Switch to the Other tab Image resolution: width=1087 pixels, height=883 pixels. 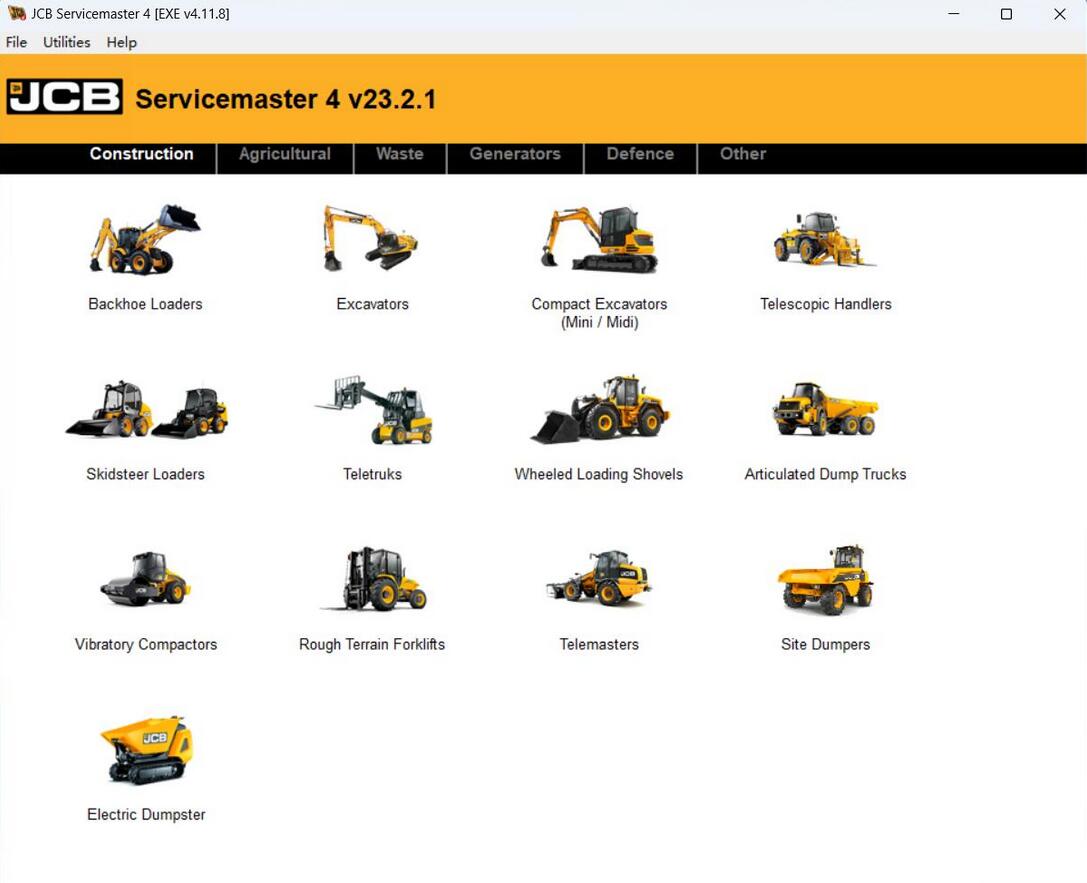pos(742,154)
